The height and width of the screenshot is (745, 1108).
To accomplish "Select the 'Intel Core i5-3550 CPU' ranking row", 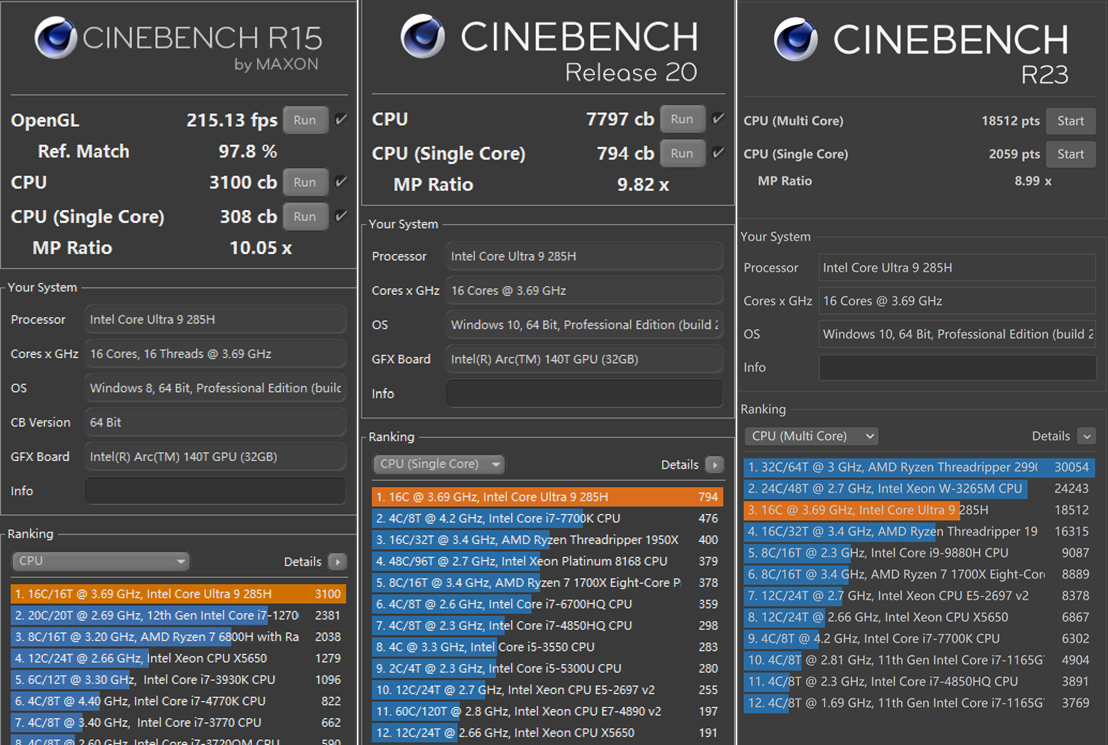I will tap(547, 647).
